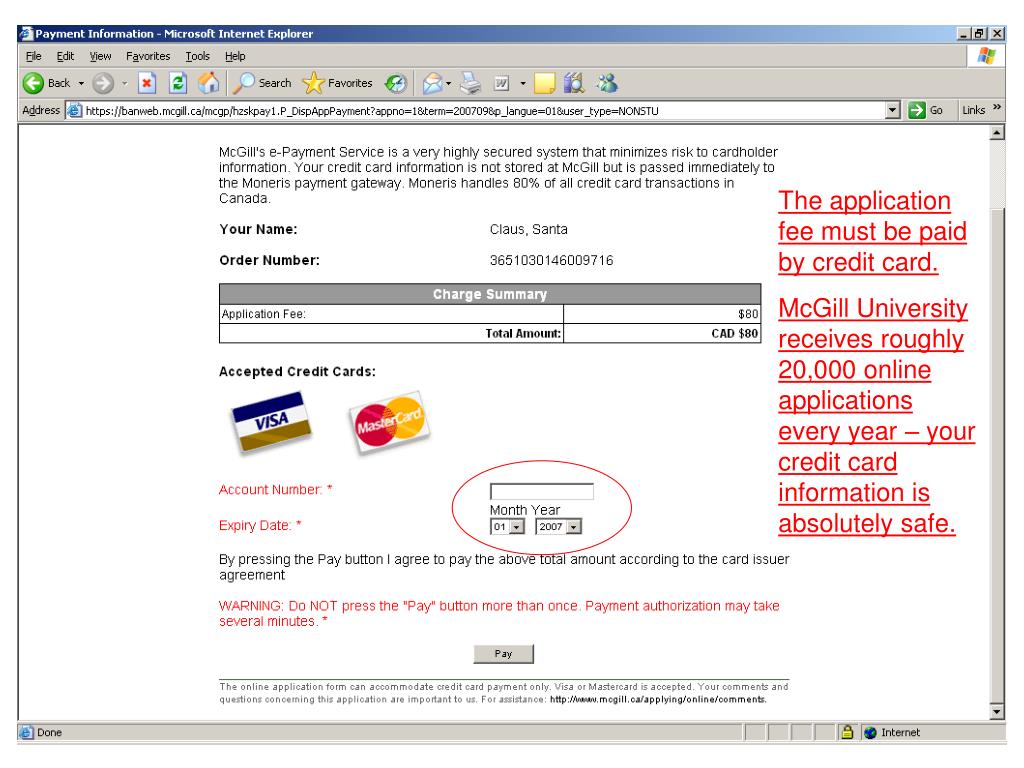This screenshot has height=768, width=1024.
Task: Open the Search magnifier toolbar button
Action: pyautogui.click(x=263, y=83)
